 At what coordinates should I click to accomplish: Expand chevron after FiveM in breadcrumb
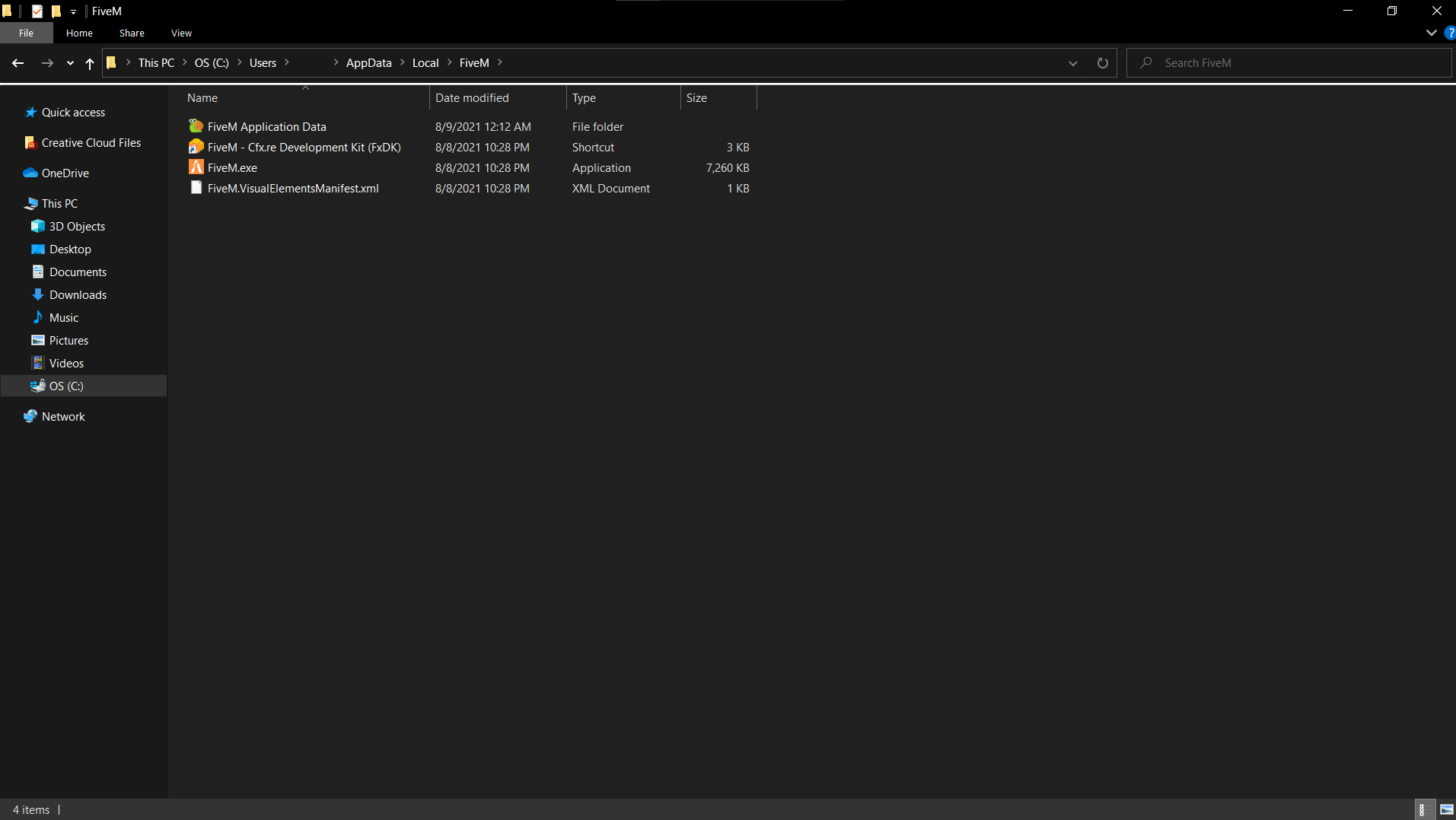[500, 62]
